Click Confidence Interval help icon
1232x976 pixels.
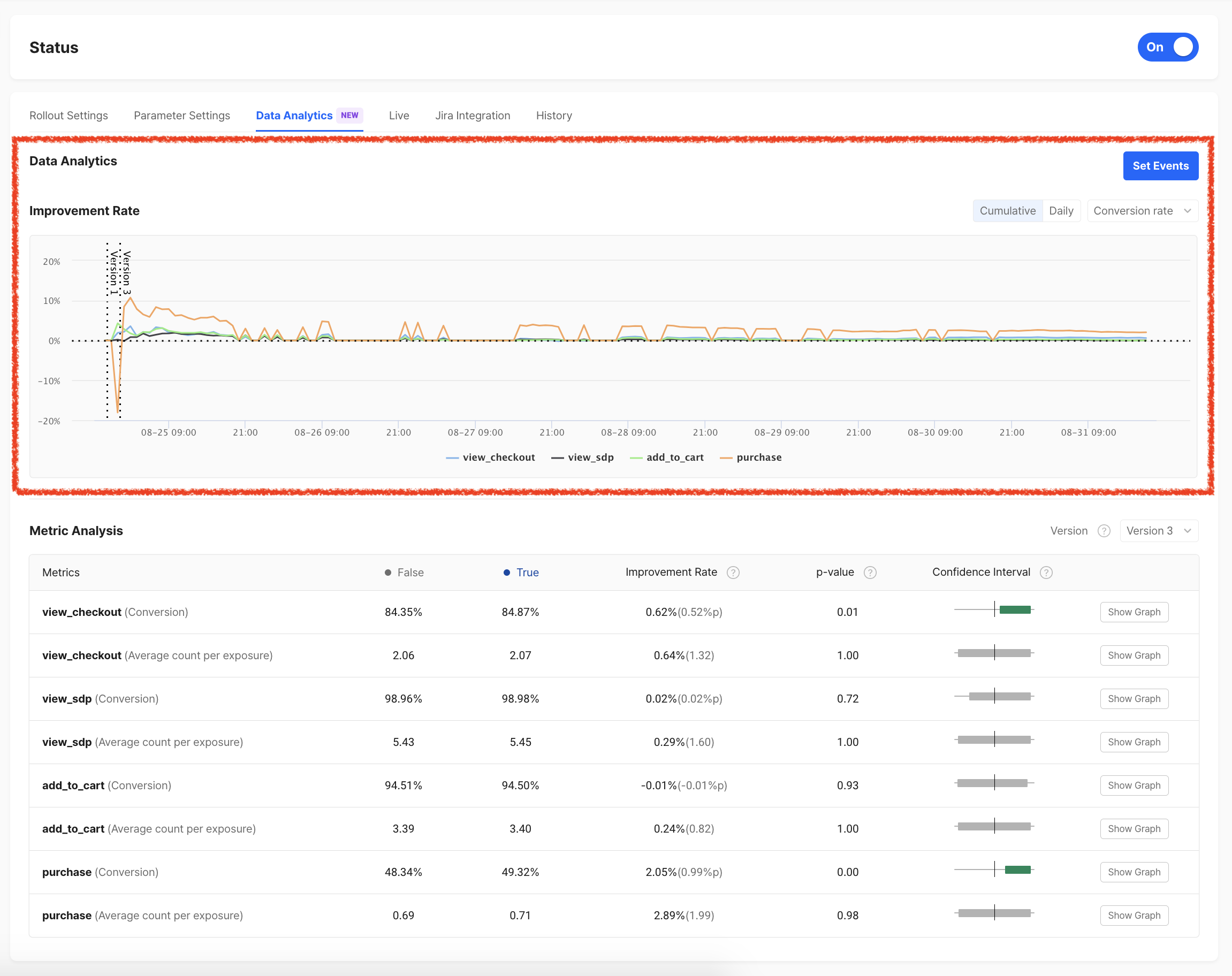(1046, 573)
